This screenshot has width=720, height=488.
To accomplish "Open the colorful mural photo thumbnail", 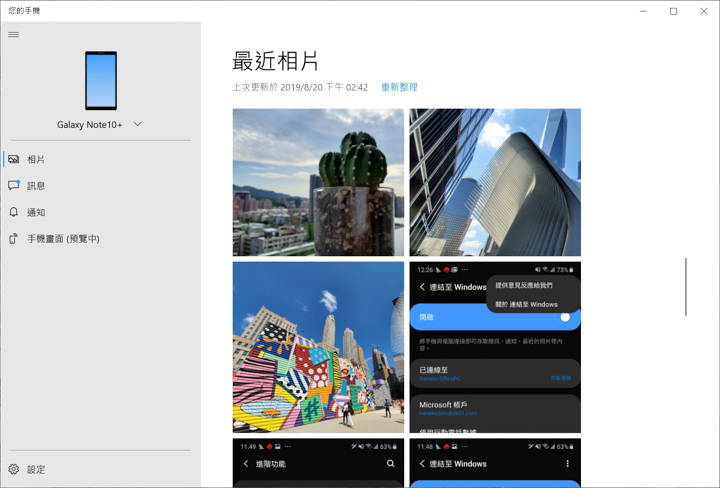I will coord(318,347).
